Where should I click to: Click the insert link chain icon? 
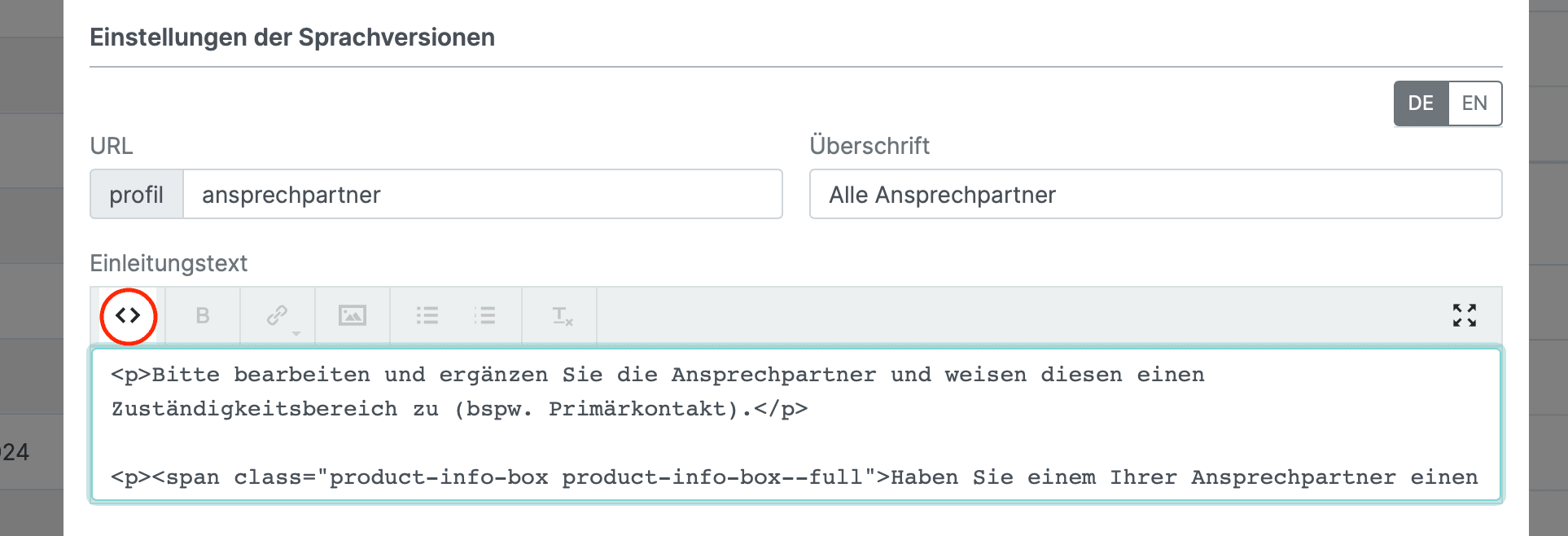pos(277,314)
